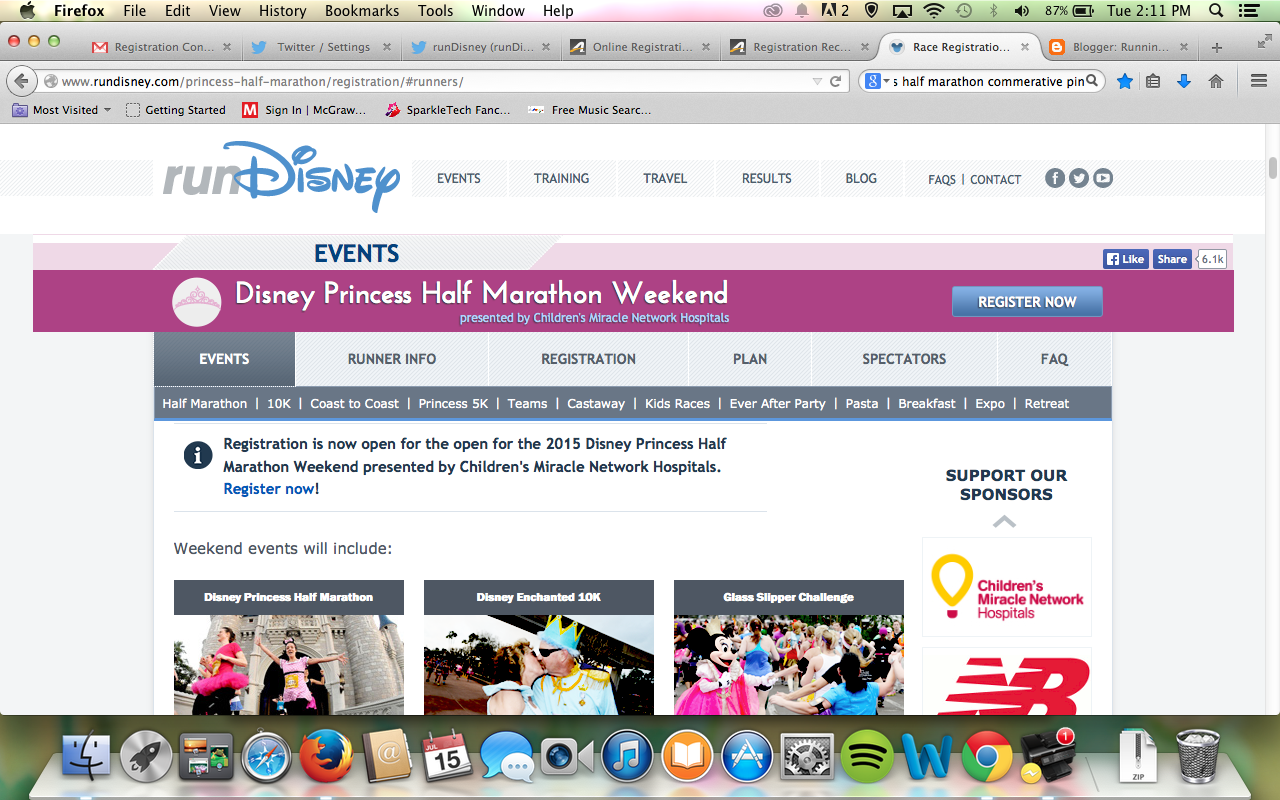Click the Children's Miracle Network Hospitals sponsor logo
Image resolution: width=1280 pixels, height=800 pixels.
point(1007,587)
